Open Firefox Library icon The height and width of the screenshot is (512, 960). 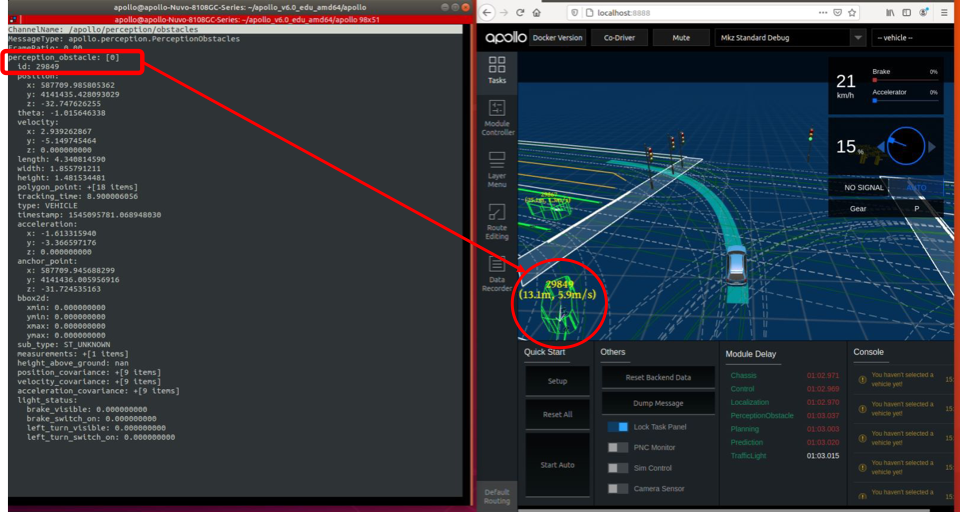pyautogui.click(x=890, y=12)
